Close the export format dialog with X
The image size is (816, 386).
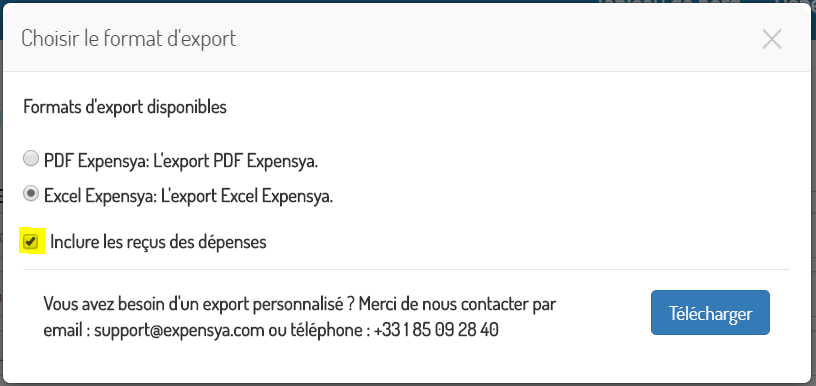(771, 39)
